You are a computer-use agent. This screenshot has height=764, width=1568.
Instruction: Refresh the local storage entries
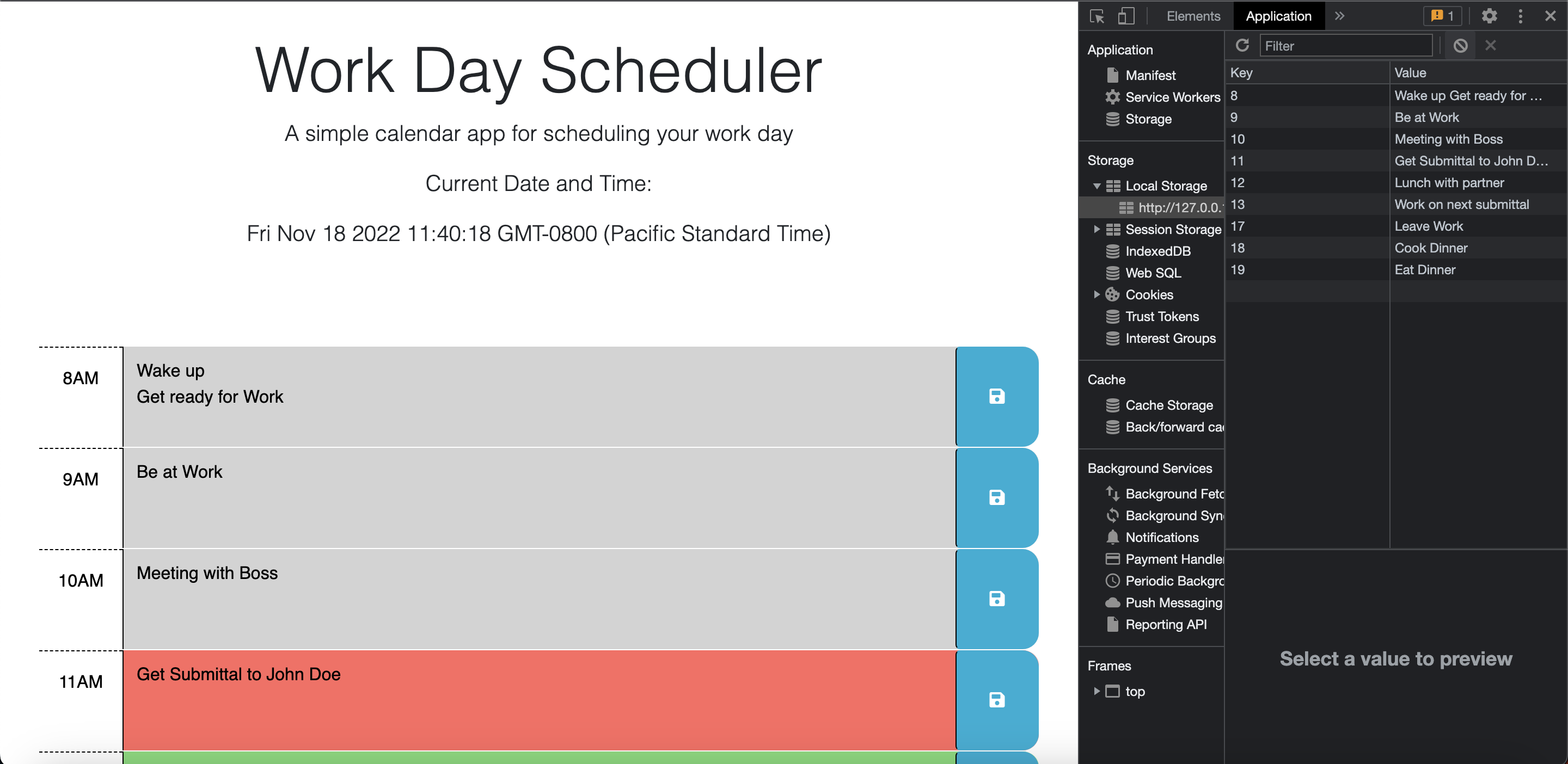(1242, 45)
